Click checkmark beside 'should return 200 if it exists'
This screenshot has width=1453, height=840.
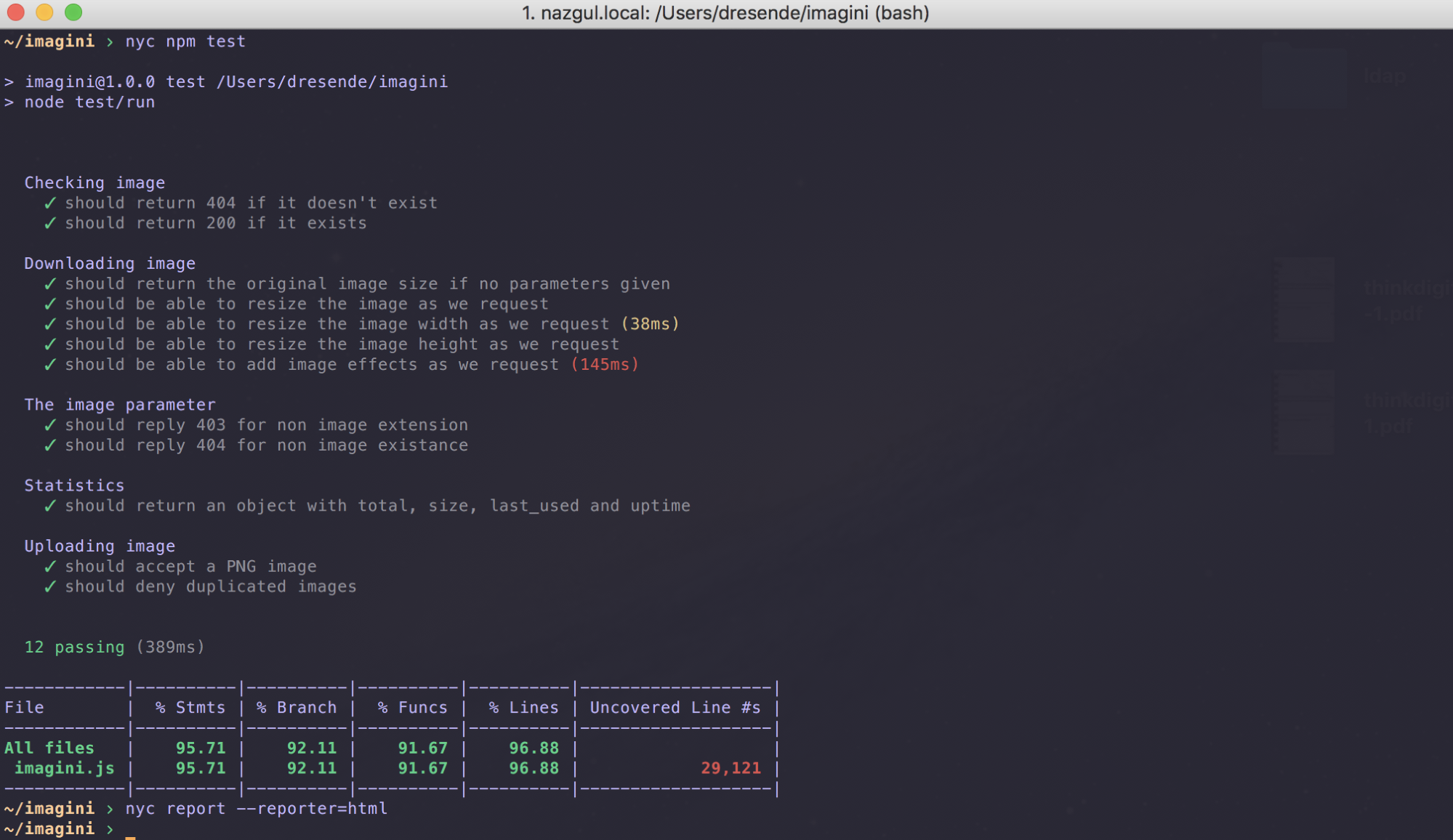point(50,224)
